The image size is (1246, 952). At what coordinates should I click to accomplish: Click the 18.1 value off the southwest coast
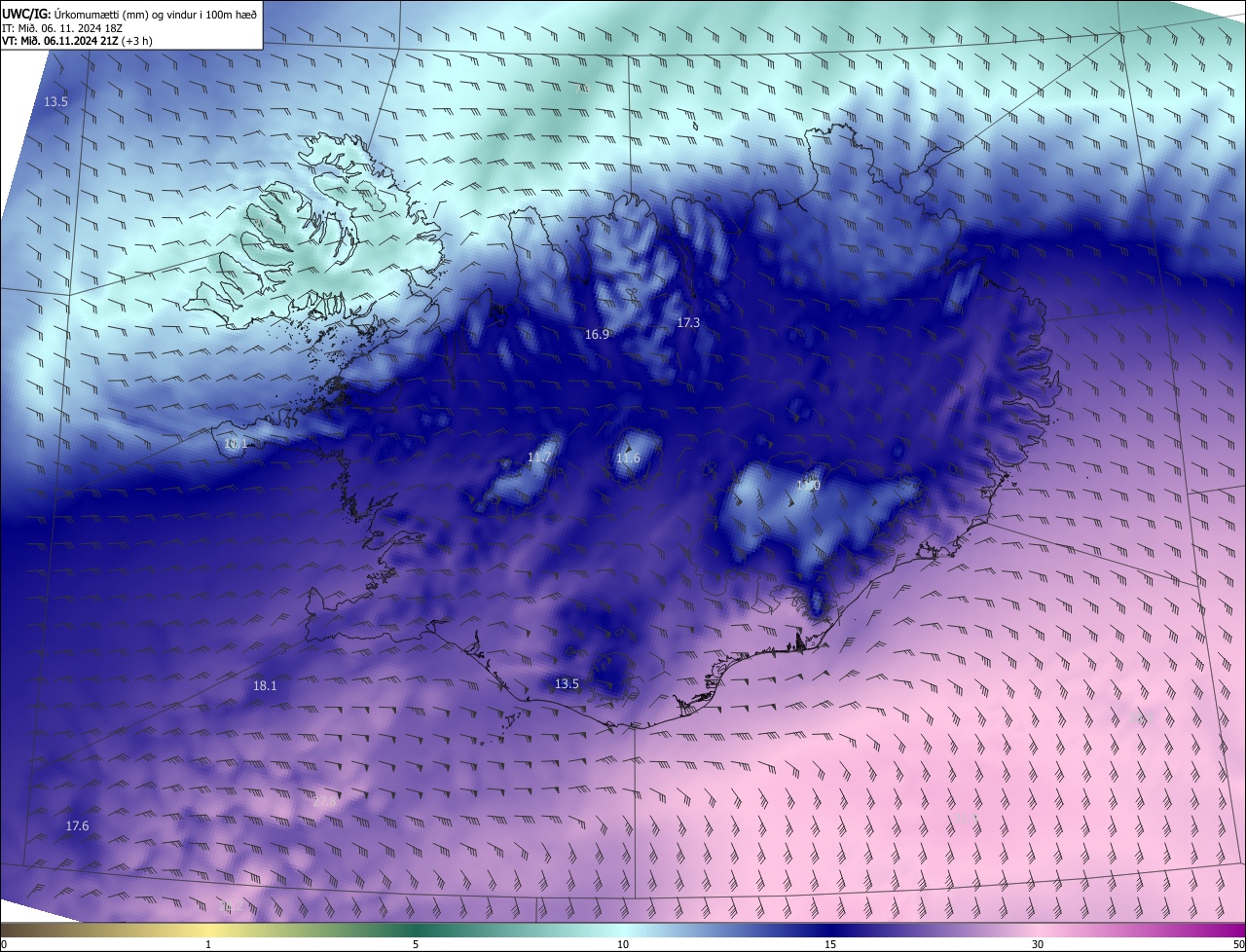(265, 685)
